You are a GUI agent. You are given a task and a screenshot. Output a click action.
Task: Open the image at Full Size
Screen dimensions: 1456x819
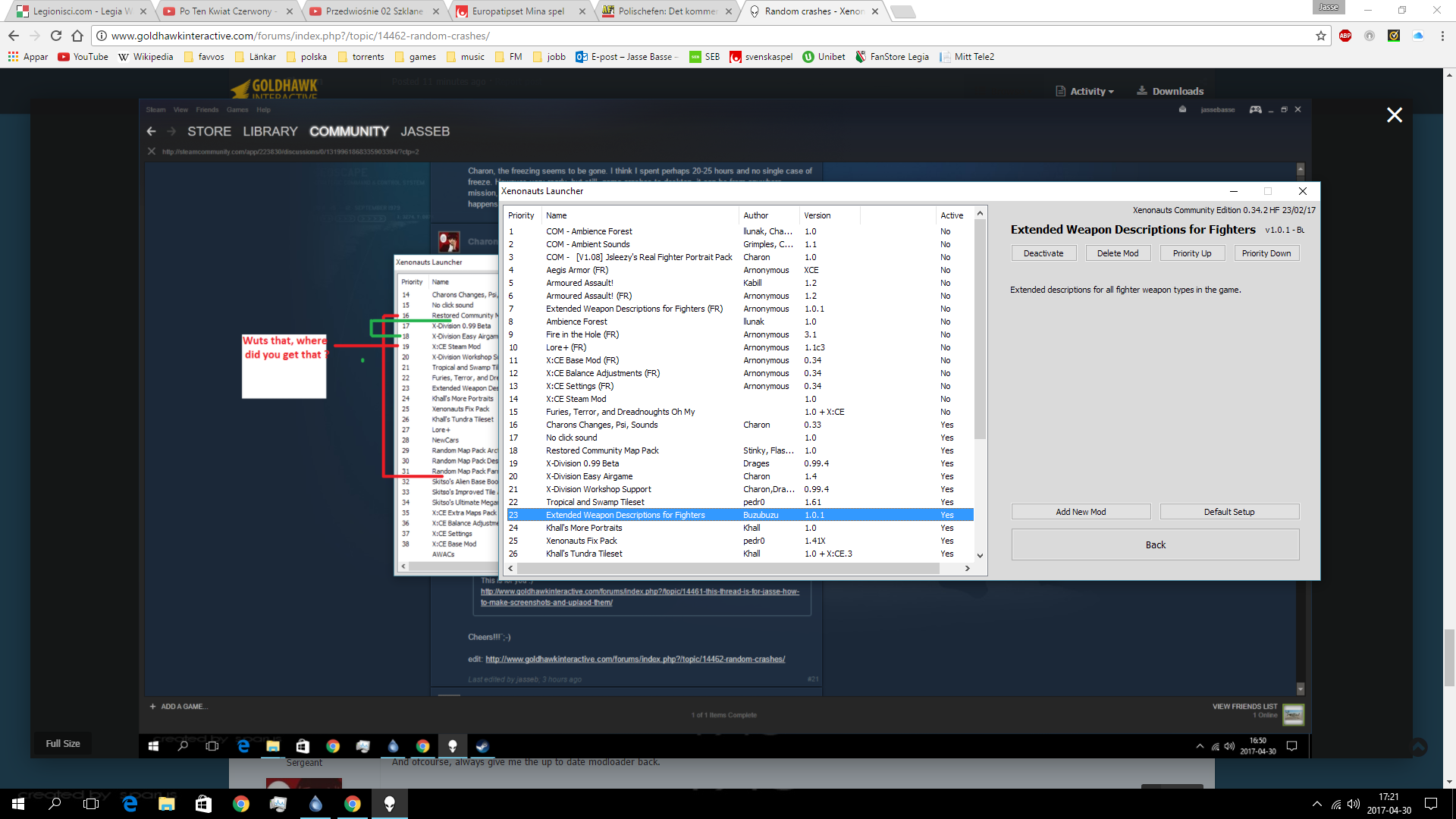pyautogui.click(x=62, y=744)
